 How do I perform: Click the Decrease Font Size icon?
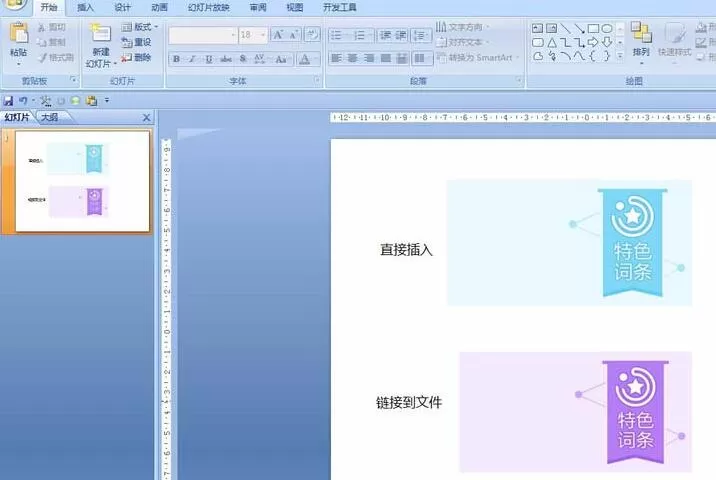(x=293, y=35)
